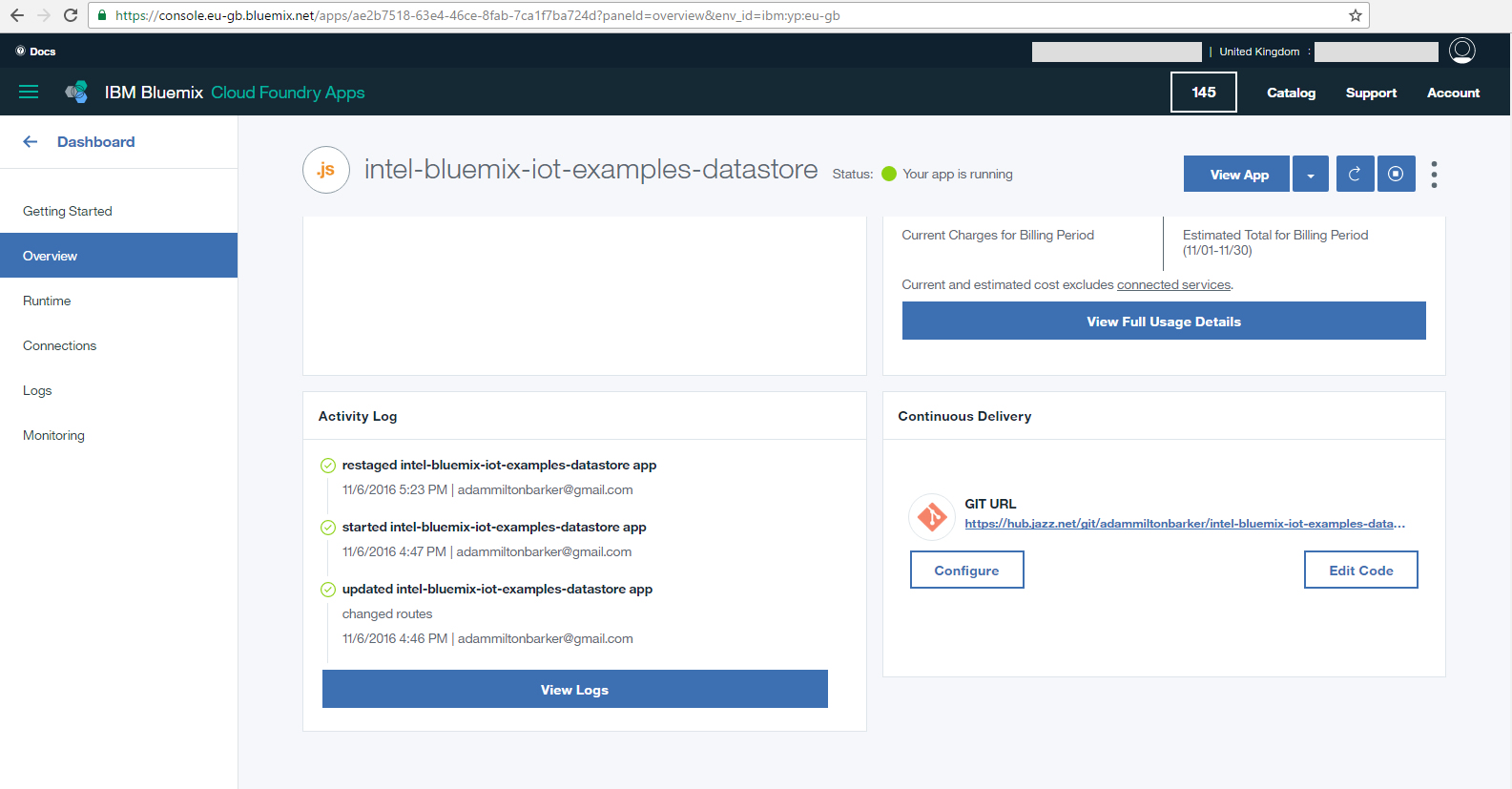Follow the connected services link

coord(1173,284)
